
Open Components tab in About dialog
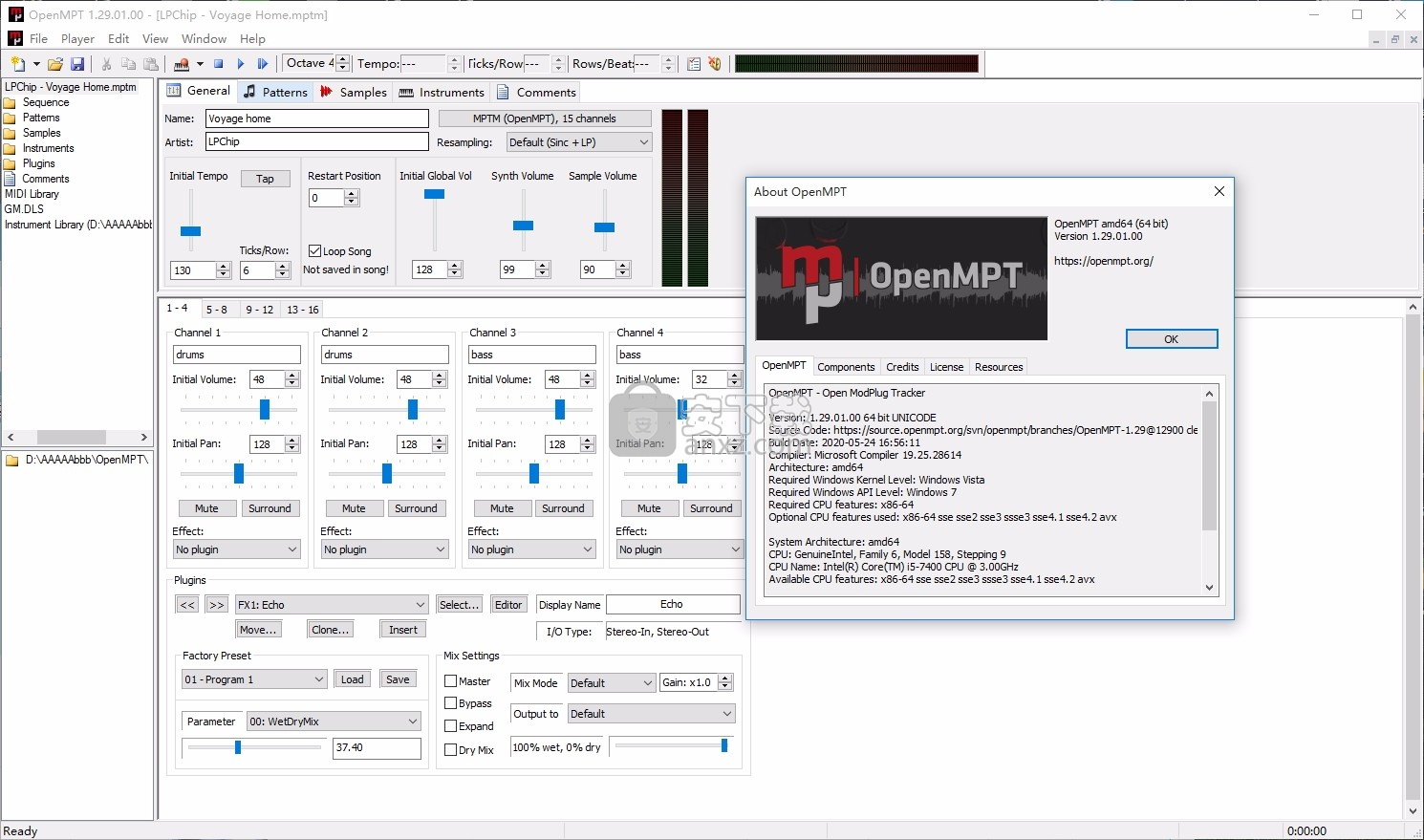coord(846,367)
